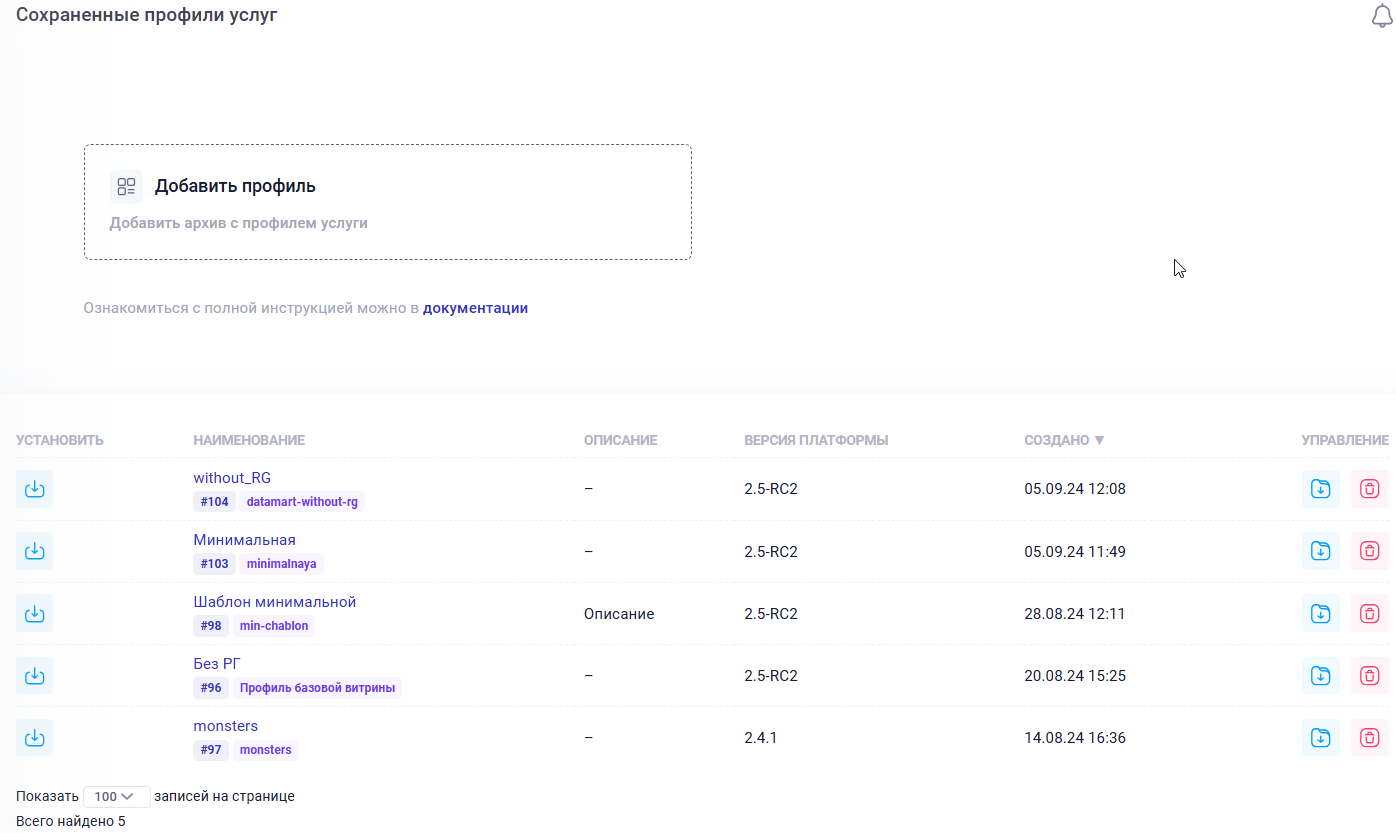Image resolution: width=1396 pixels, height=833 pixels.
Task: Click the notification bell icon
Action: [1381, 16]
